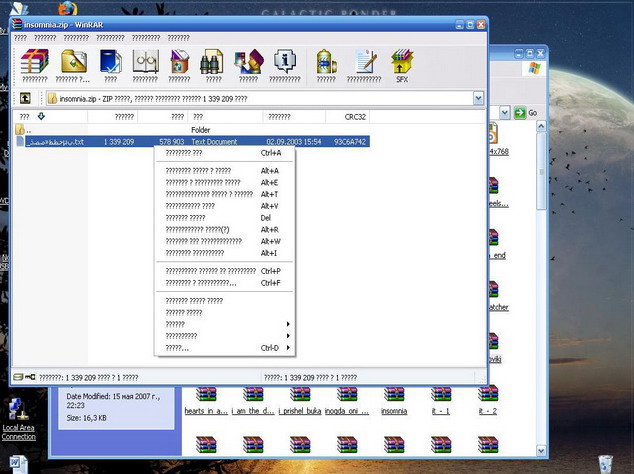Launch the Wizard toolbar icon
This screenshot has height=474, width=634.
point(248,65)
